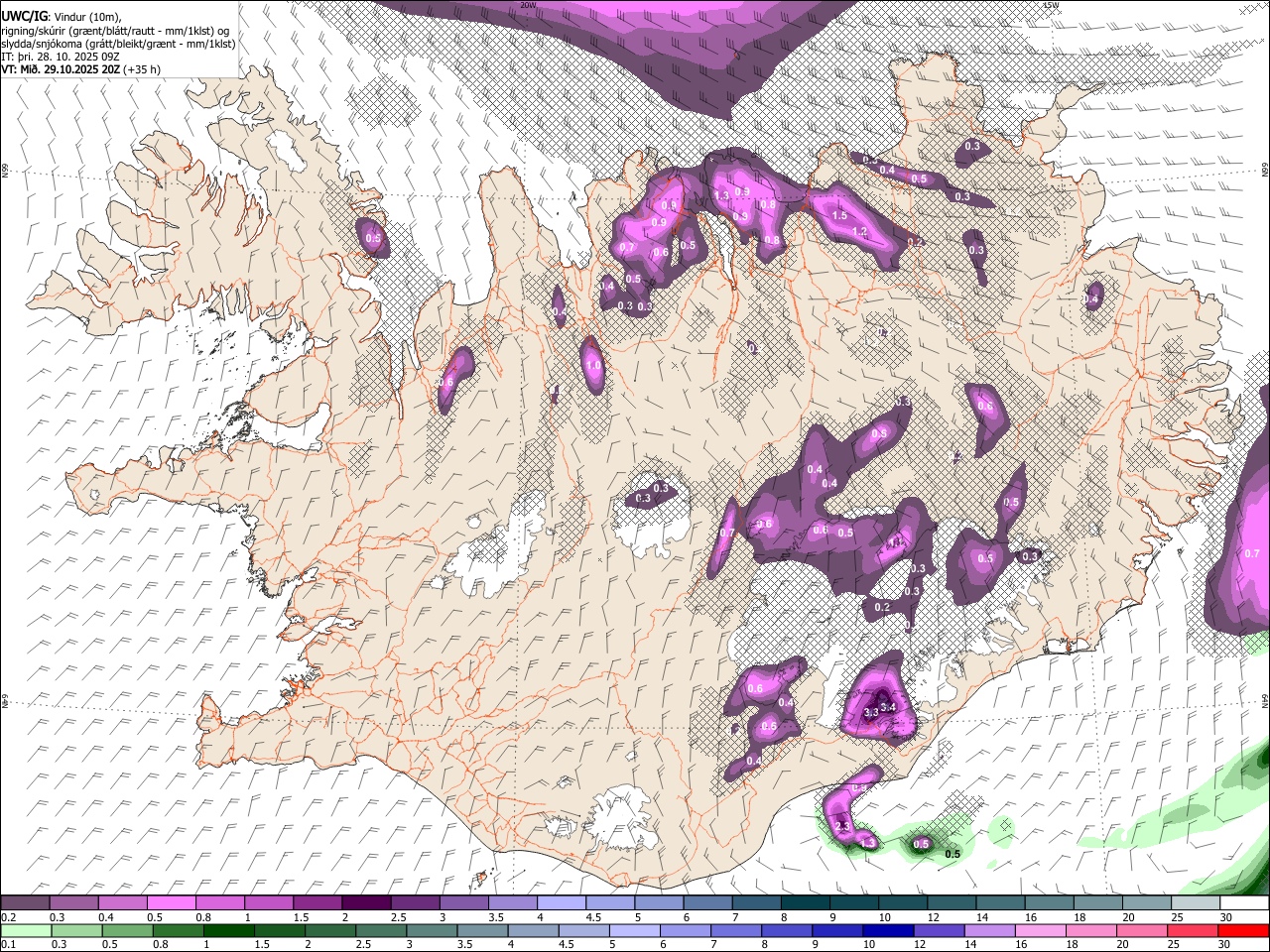Click the 'UWC/IG: Vindur (10m)' title text
The width and height of the screenshot is (1270, 952).
tap(61, 17)
